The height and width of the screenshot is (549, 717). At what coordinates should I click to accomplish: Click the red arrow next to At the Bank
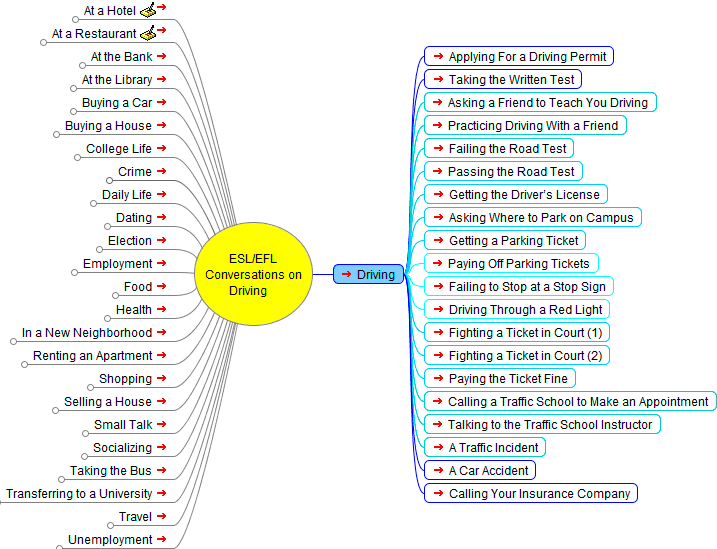tap(162, 57)
